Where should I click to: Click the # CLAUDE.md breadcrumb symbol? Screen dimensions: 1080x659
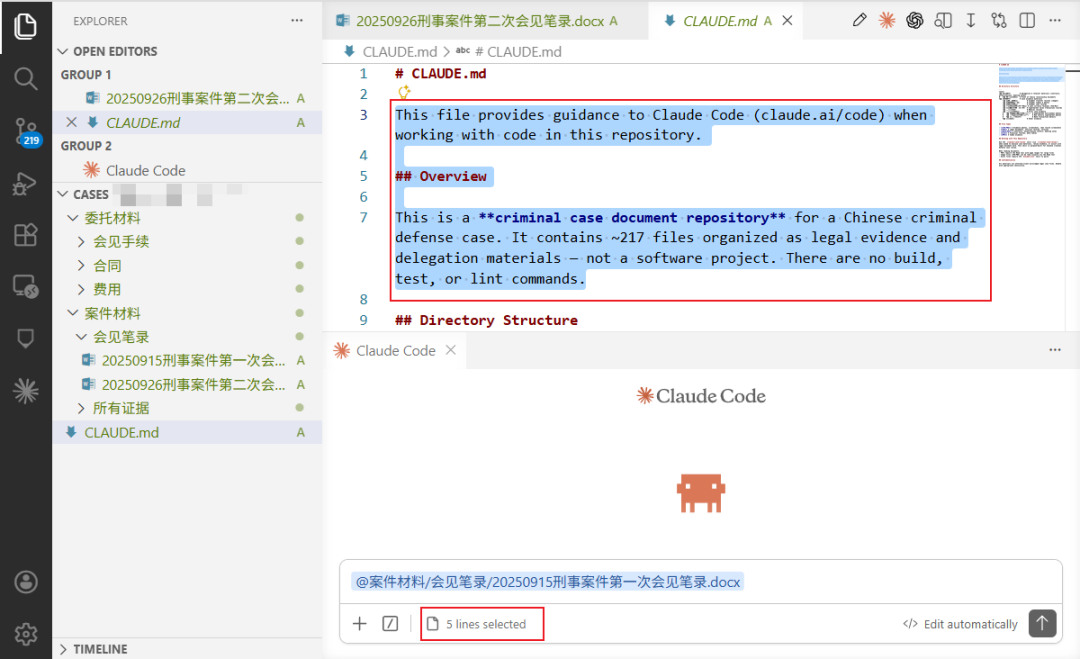click(517, 52)
